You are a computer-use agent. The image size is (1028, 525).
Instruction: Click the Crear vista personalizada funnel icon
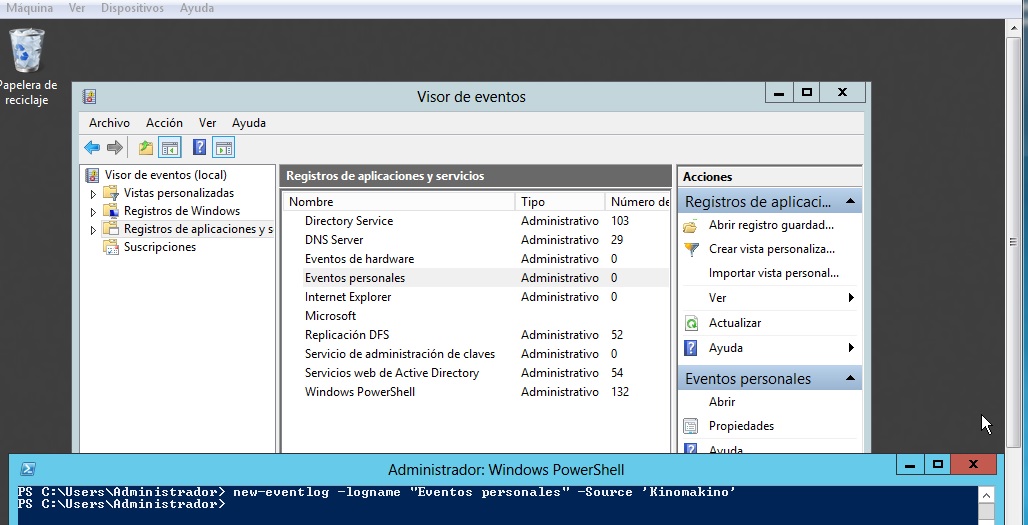coord(690,249)
